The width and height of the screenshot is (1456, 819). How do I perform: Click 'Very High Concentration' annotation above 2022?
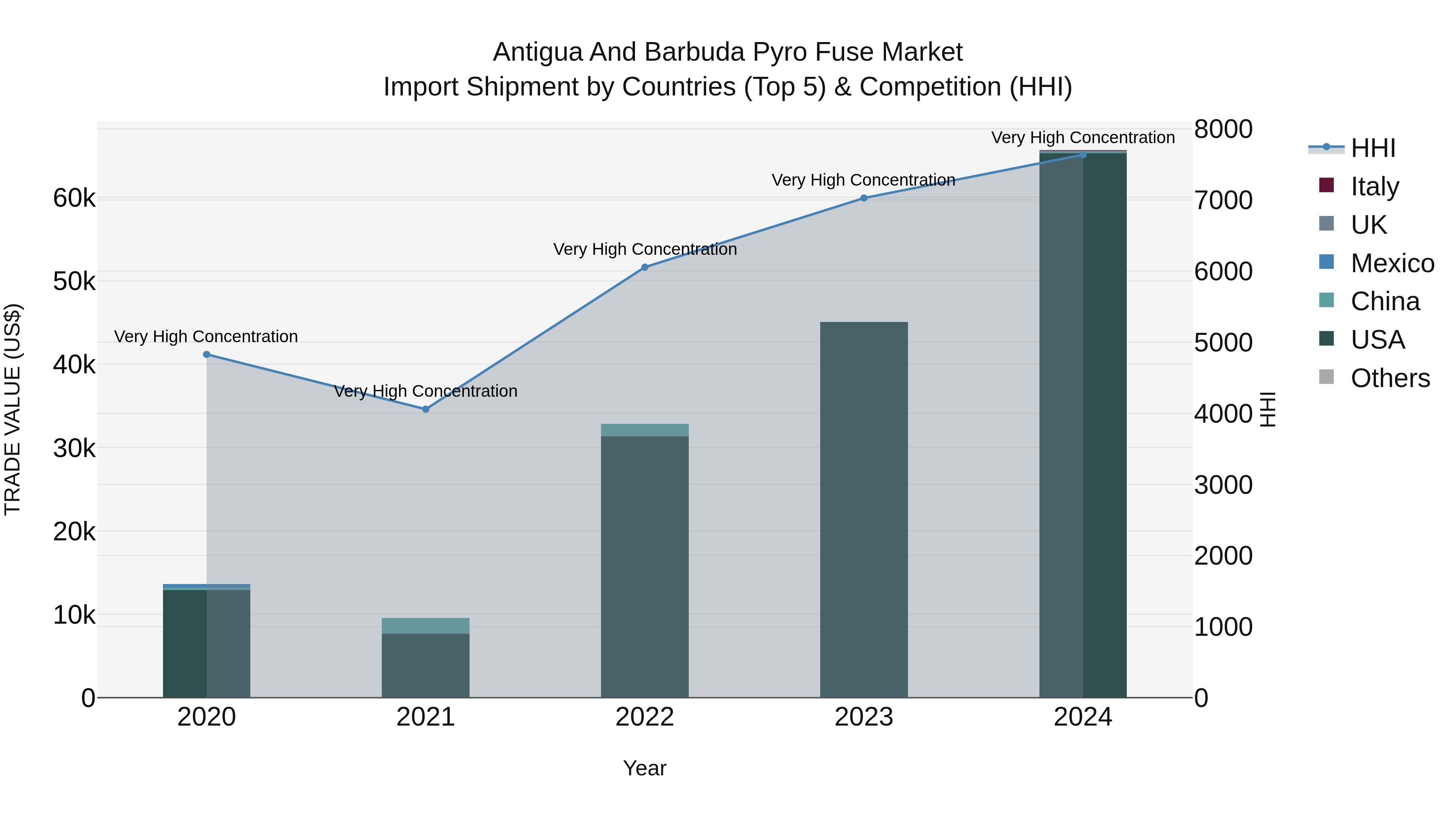tap(645, 249)
